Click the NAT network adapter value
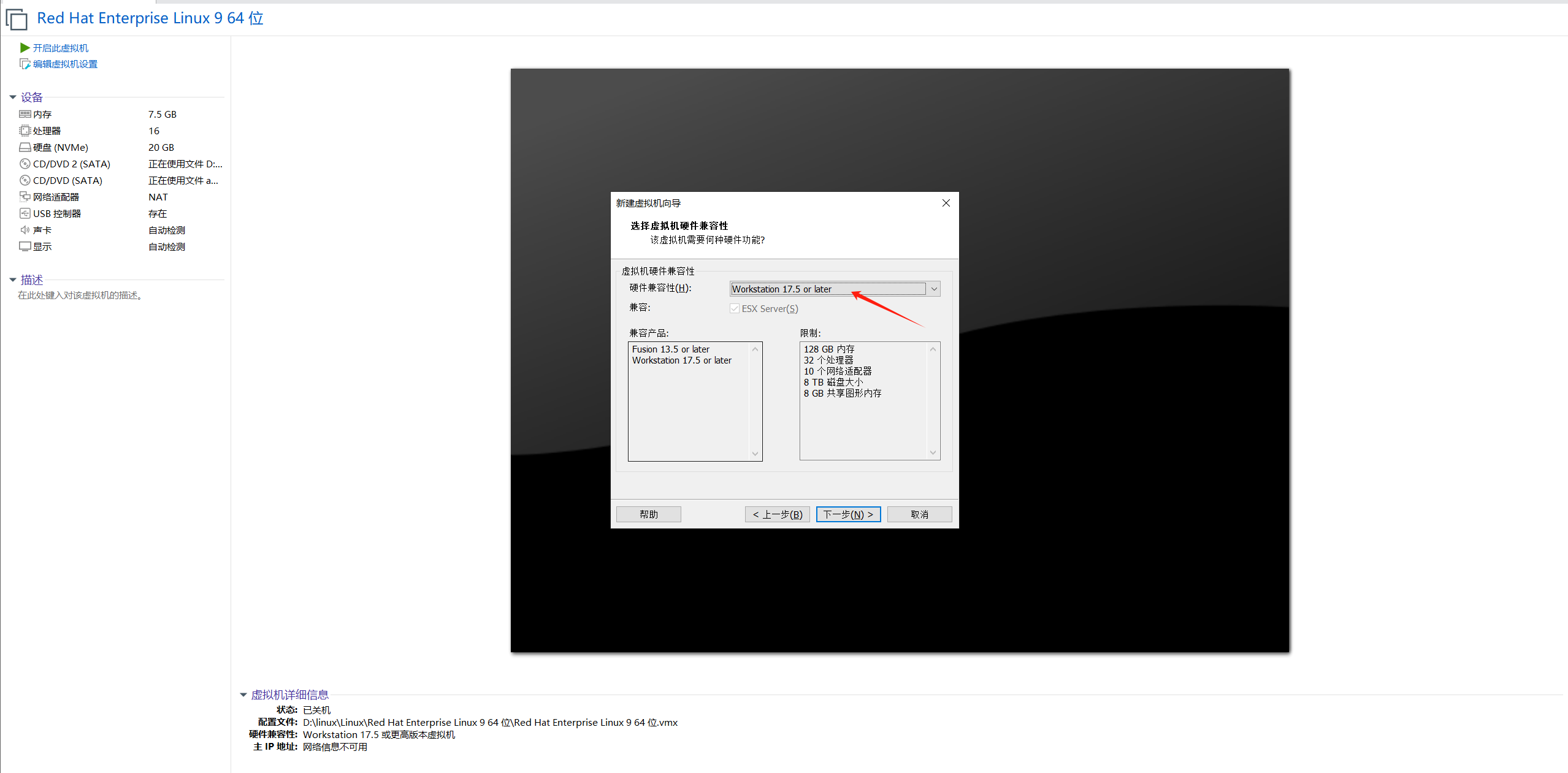Screen dimensions: 1568x773 (158, 197)
